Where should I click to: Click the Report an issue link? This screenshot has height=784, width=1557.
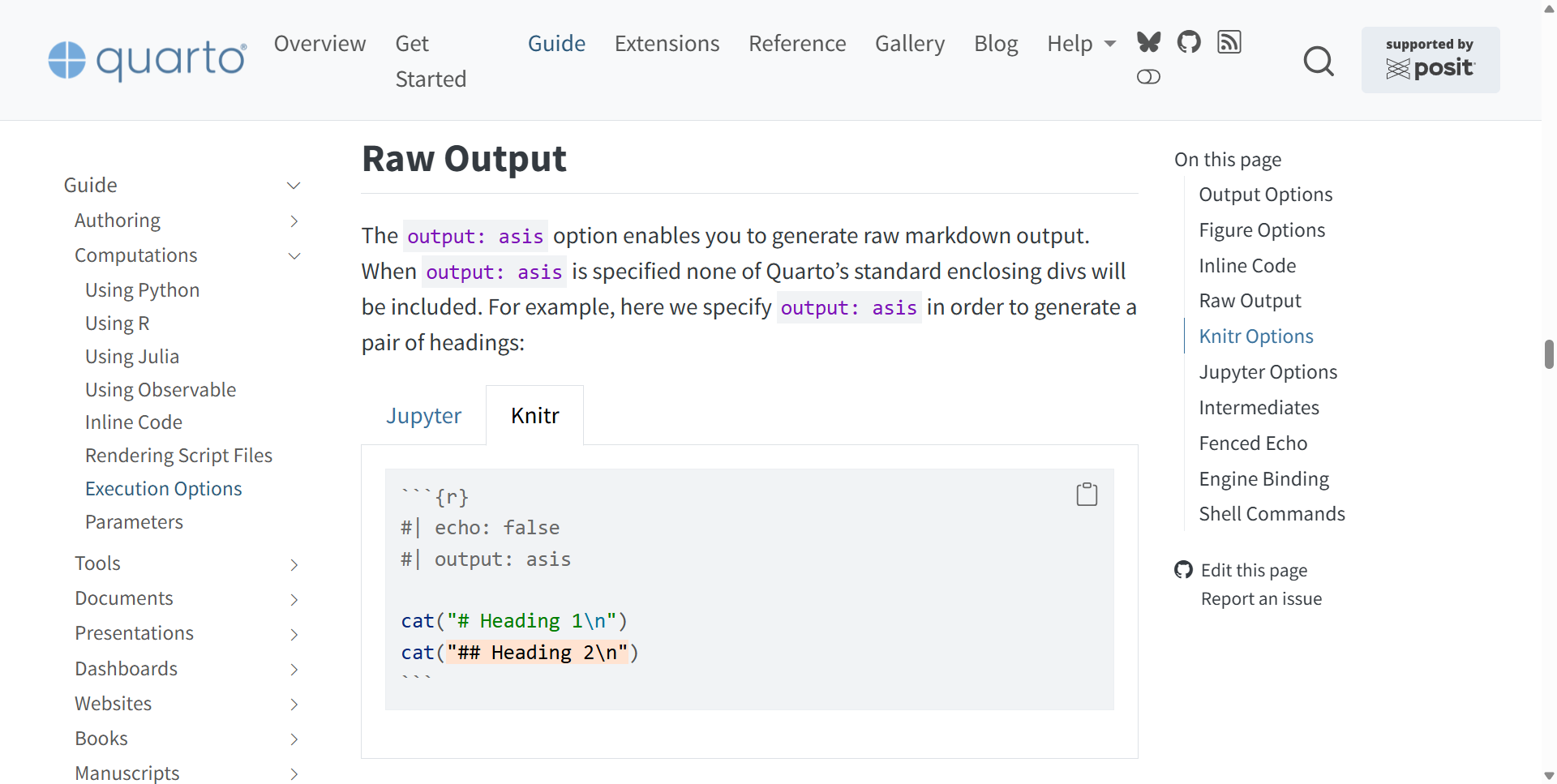(x=1260, y=598)
